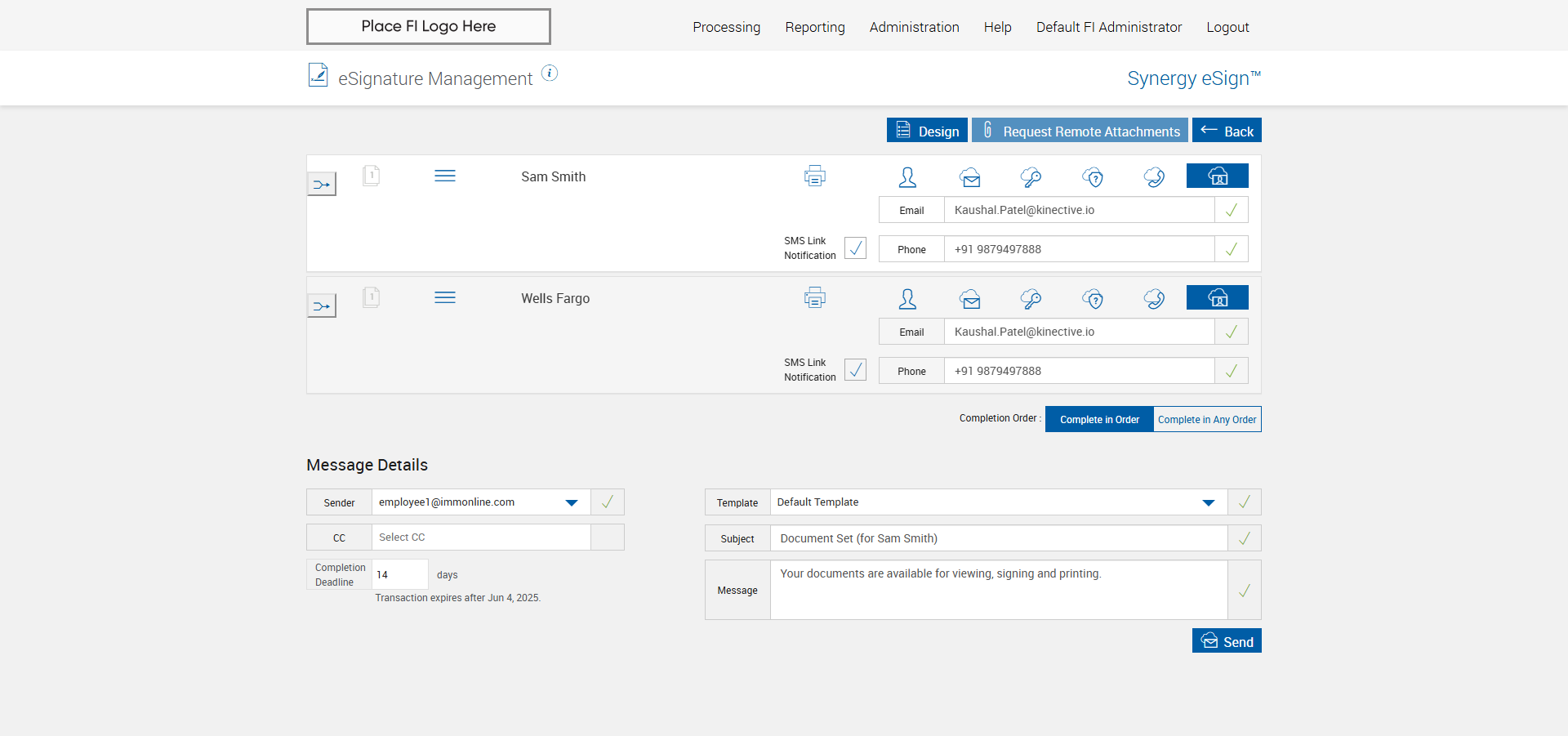The height and width of the screenshot is (736, 1568).
Task: Click the route arrow icon in Sam Smith row
Action: [x=322, y=185]
